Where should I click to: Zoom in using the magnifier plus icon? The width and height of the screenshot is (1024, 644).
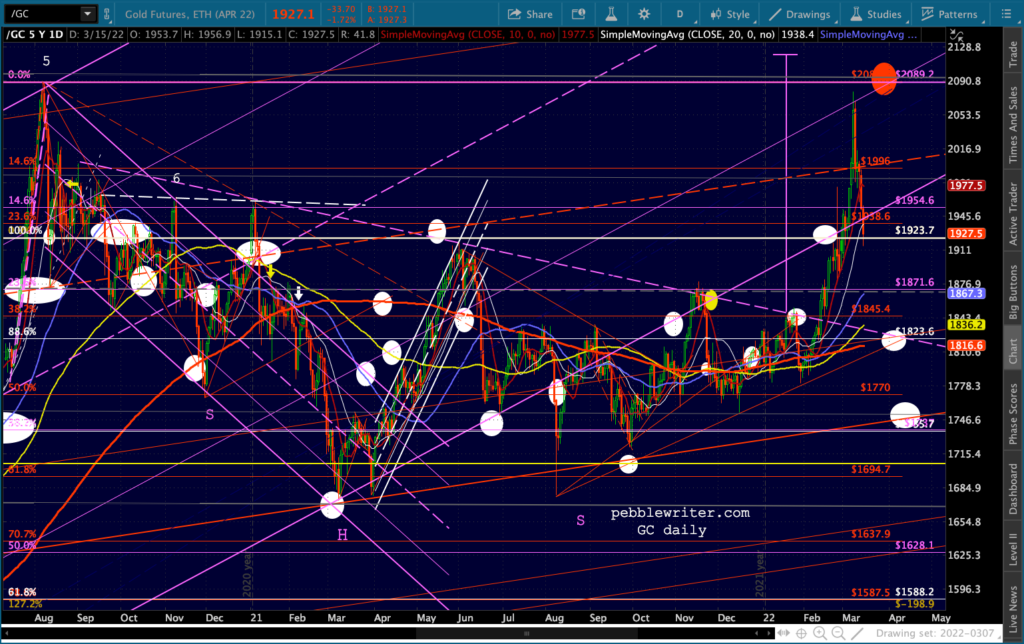(820, 633)
